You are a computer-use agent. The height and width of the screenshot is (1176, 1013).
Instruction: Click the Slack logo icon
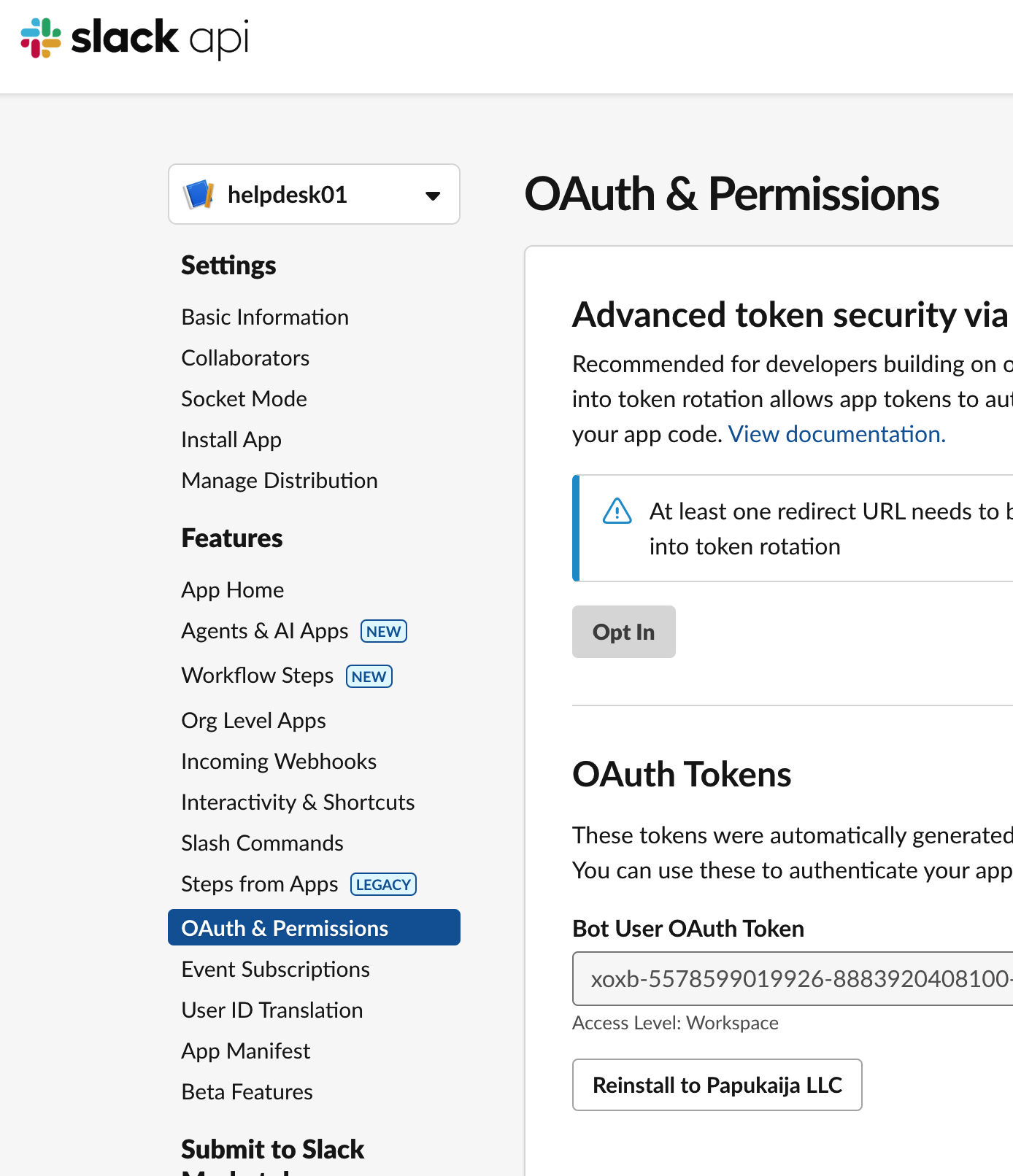(x=41, y=38)
